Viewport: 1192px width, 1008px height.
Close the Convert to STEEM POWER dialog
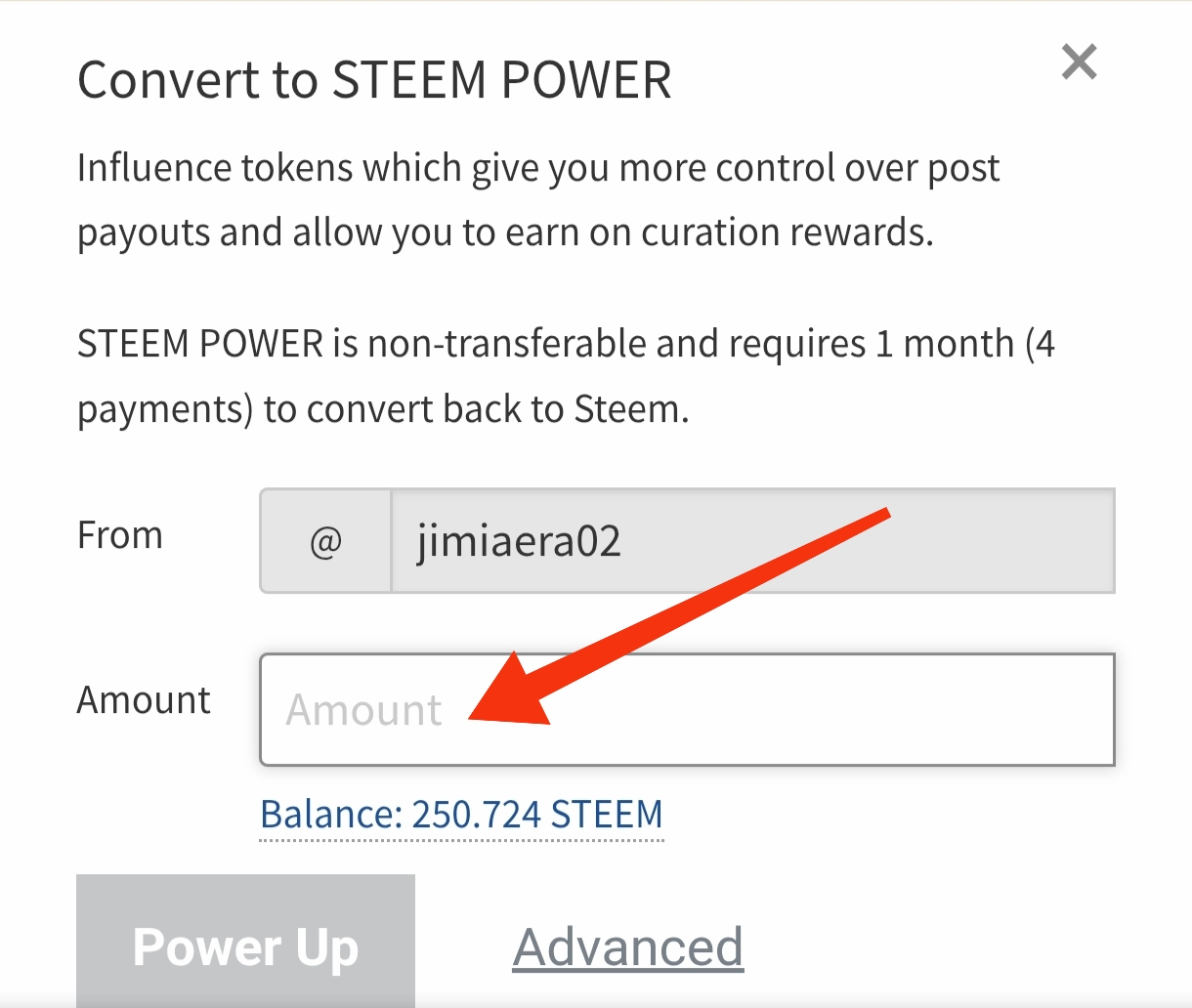pos(1080,63)
